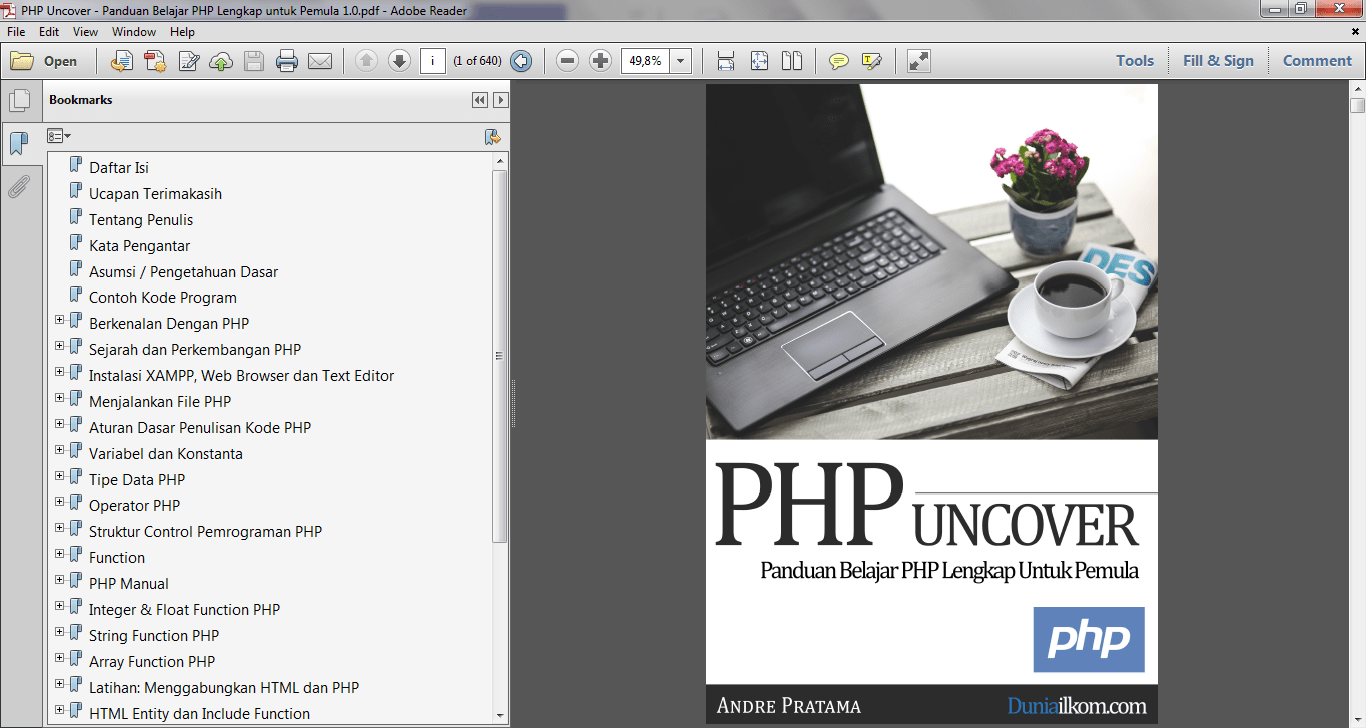Click the expand pane right arrow icon
1366x728 pixels.
point(501,100)
